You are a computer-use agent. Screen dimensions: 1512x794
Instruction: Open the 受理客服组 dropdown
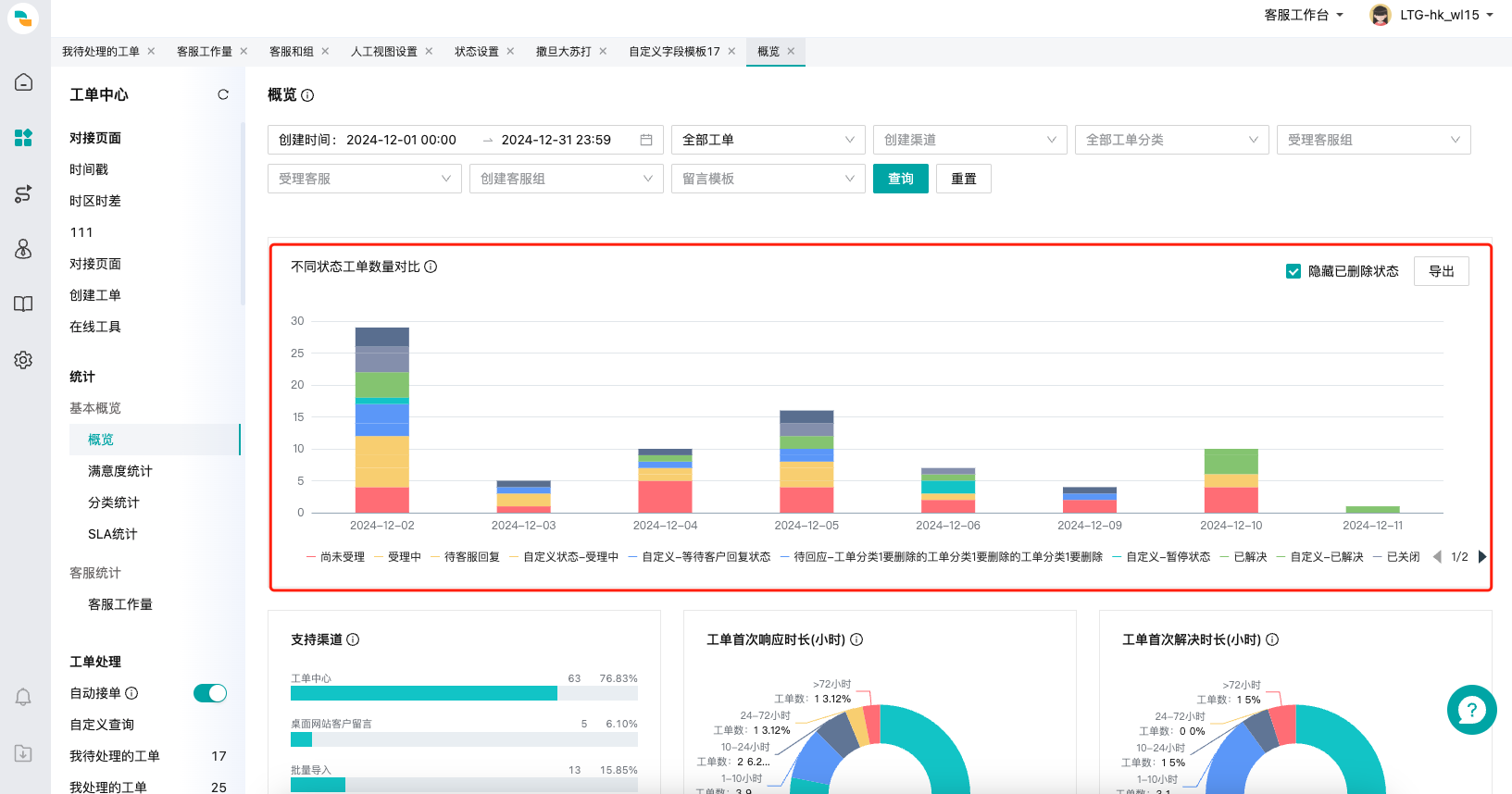(x=1374, y=140)
